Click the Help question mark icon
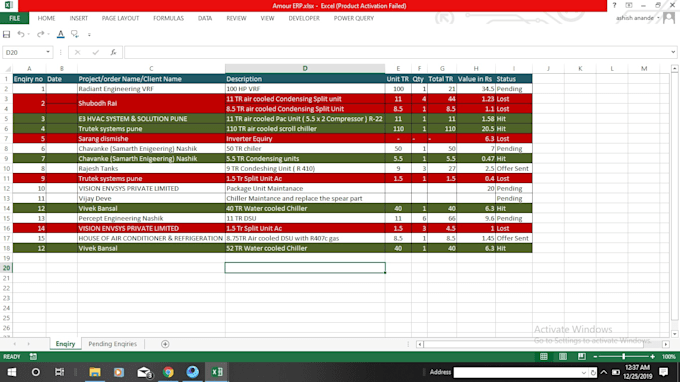Viewport: 680px width, 382px height. point(614,6)
